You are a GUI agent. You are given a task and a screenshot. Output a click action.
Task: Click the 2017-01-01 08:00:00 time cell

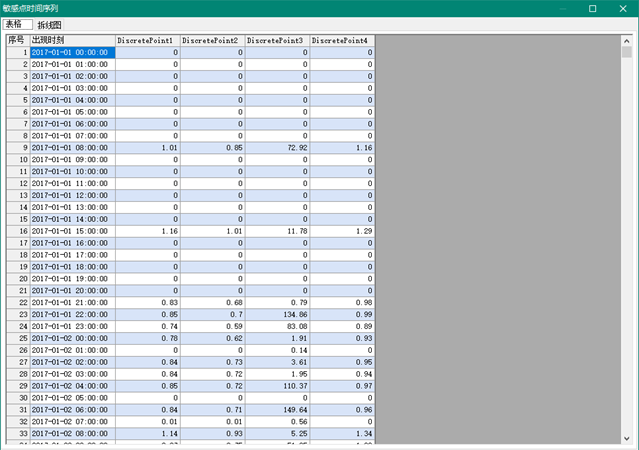[x=72, y=148]
